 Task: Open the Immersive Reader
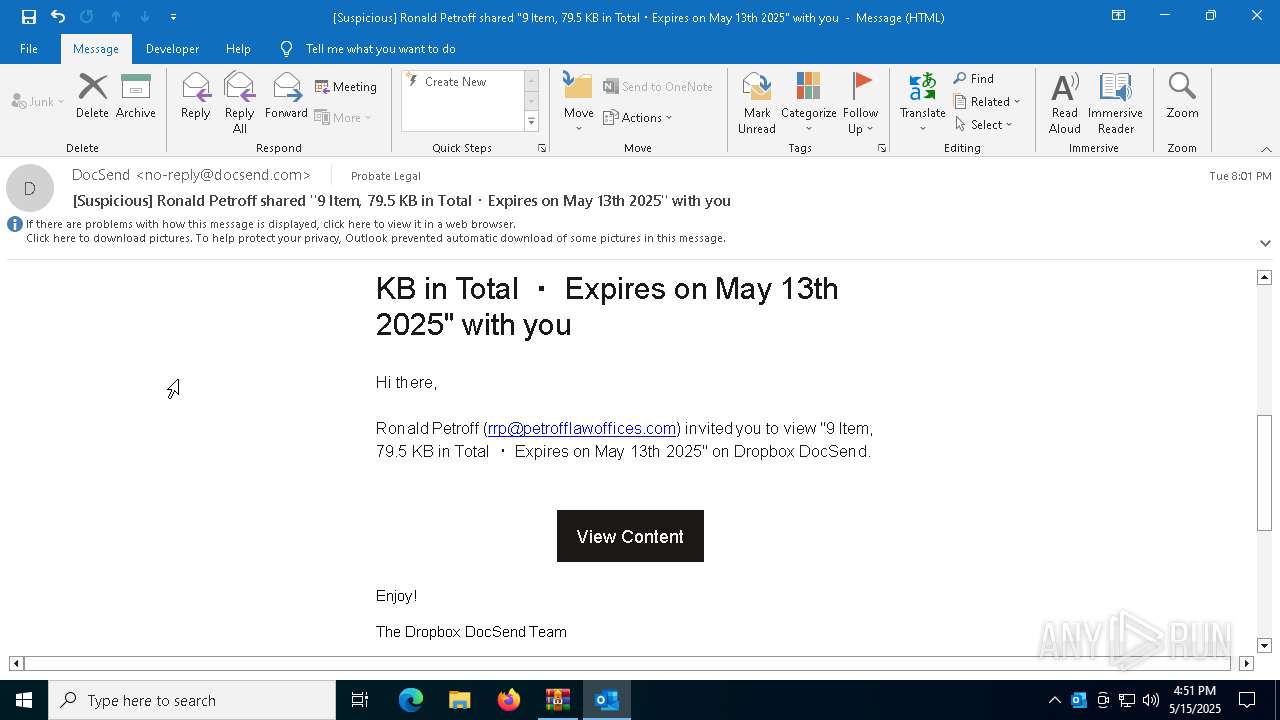click(x=1116, y=102)
